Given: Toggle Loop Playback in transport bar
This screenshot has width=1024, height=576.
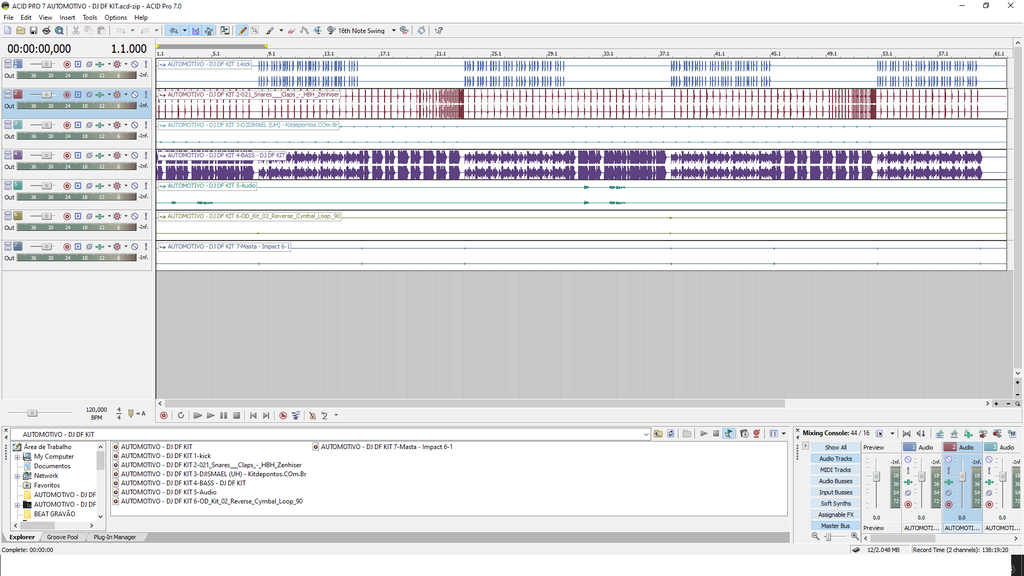Looking at the screenshot, I should (181, 415).
